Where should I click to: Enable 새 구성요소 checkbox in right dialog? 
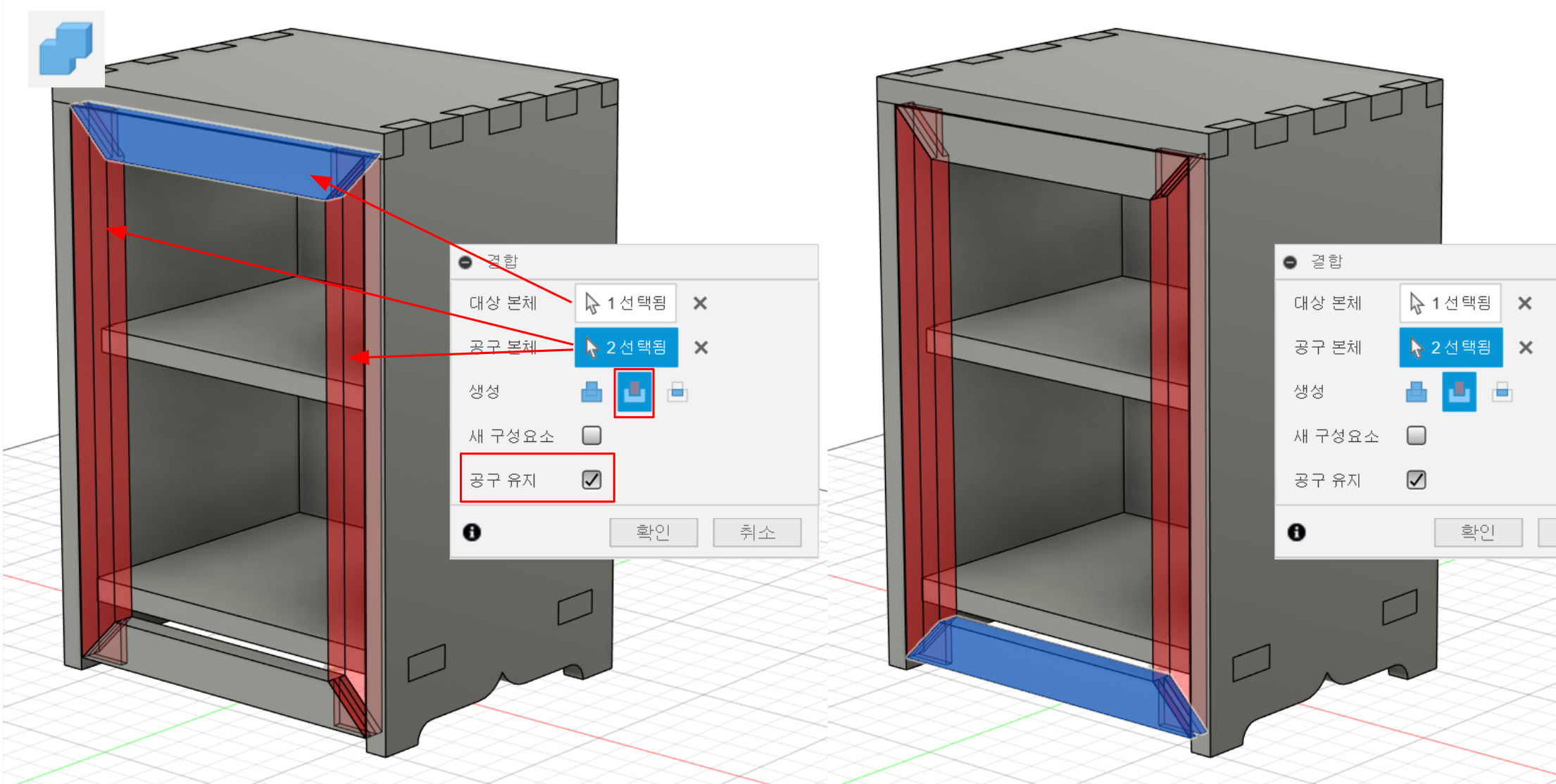point(1416,436)
